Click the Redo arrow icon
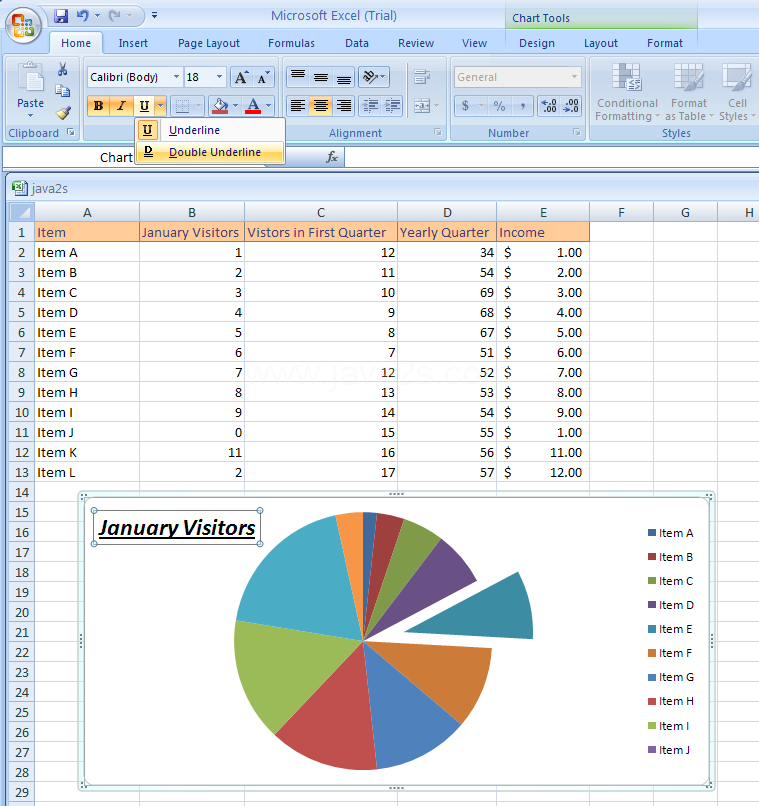The image size is (759, 806). pos(115,16)
